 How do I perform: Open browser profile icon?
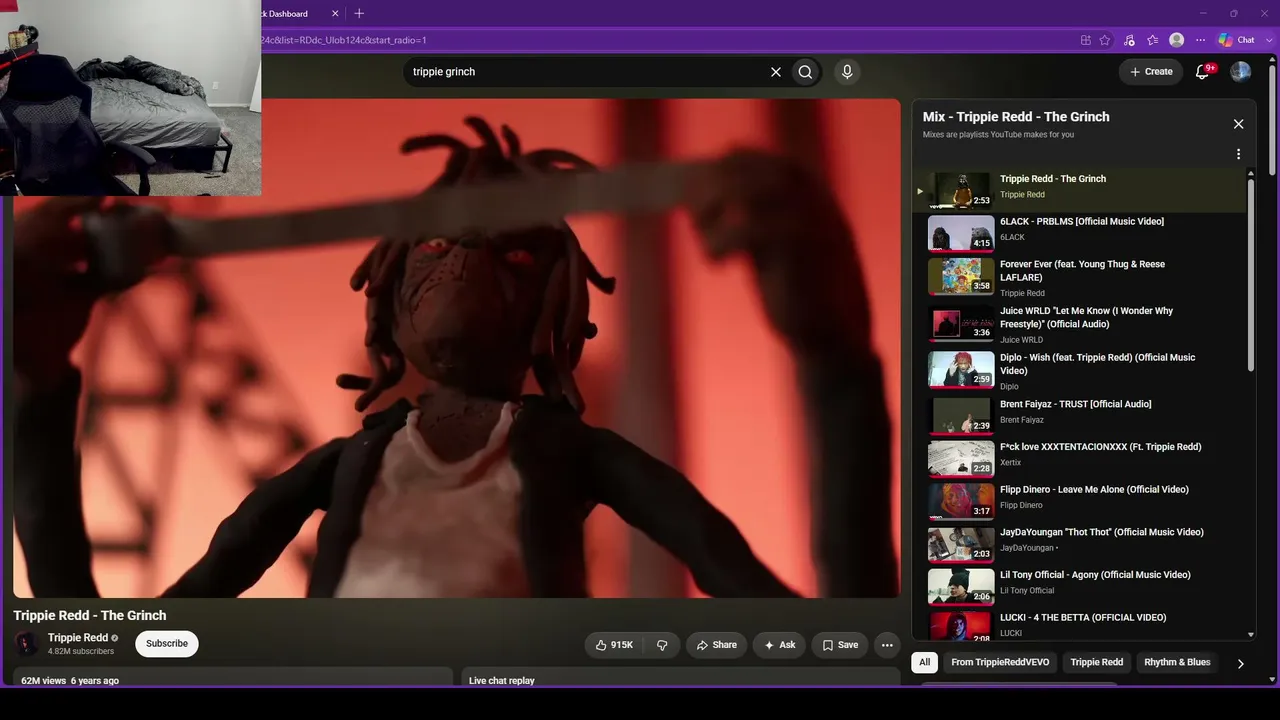pos(1177,40)
